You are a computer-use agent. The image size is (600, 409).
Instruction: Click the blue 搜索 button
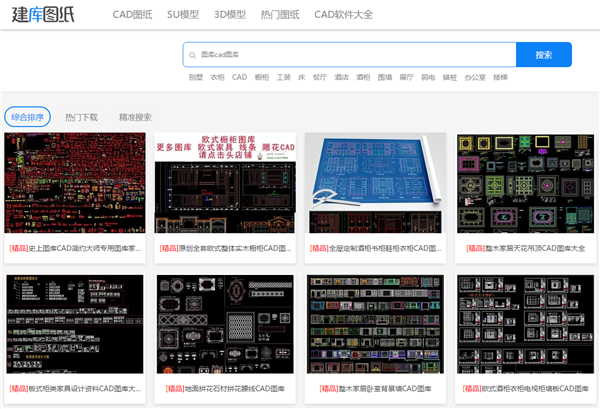(544, 55)
